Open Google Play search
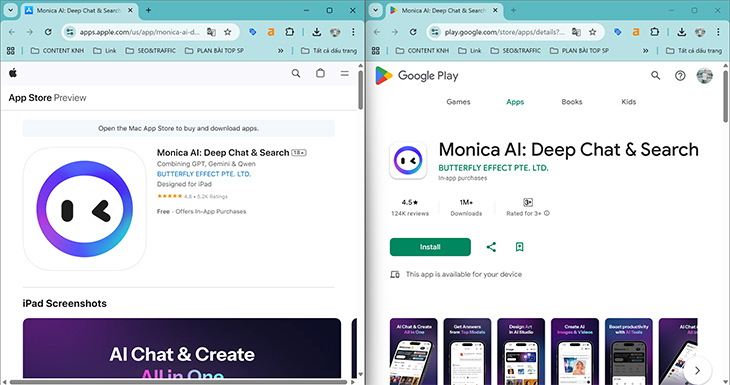The width and height of the screenshot is (730, 385). tap(656, 75)
